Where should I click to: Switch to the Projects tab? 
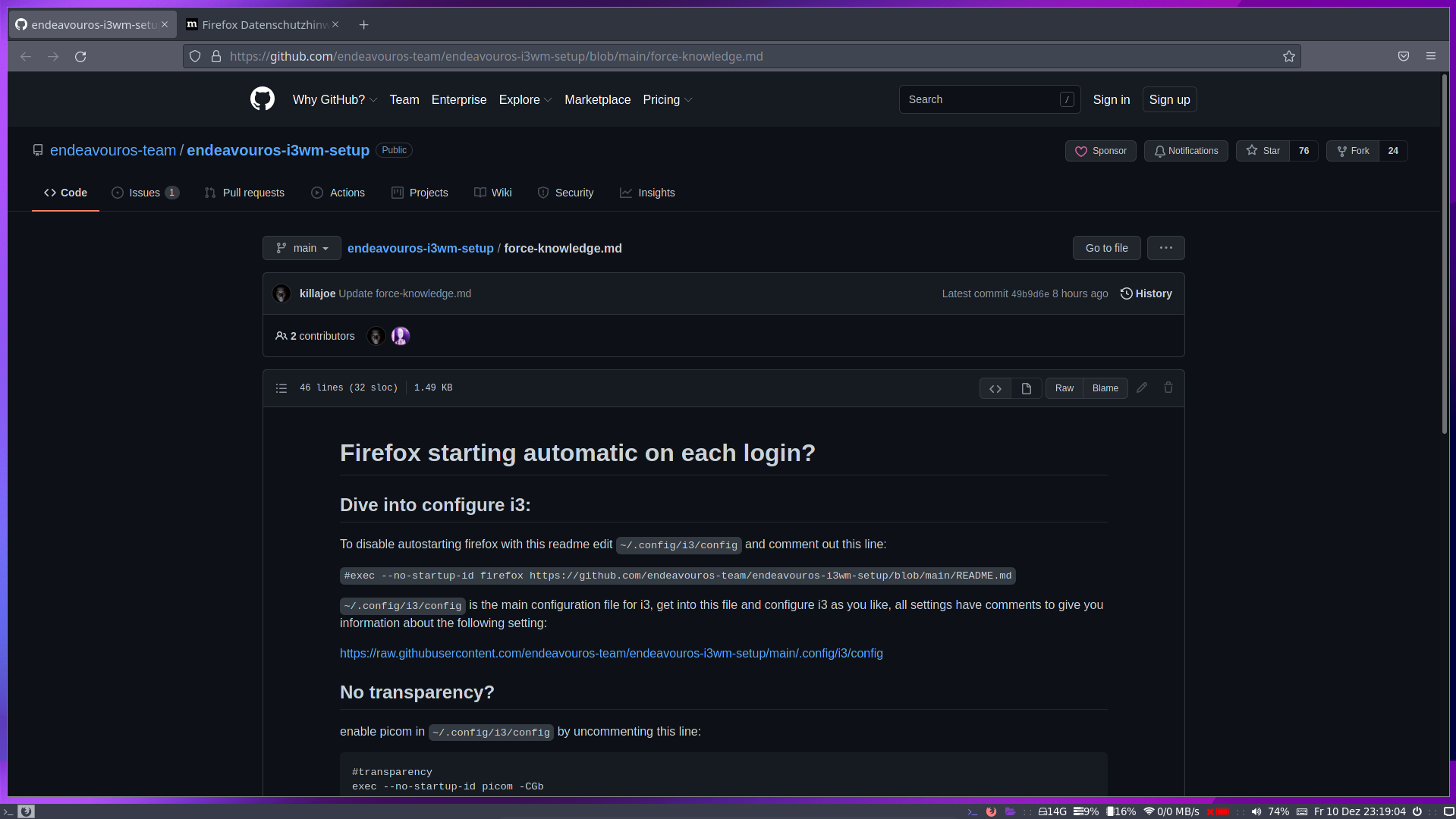click(x=420, y=193)
